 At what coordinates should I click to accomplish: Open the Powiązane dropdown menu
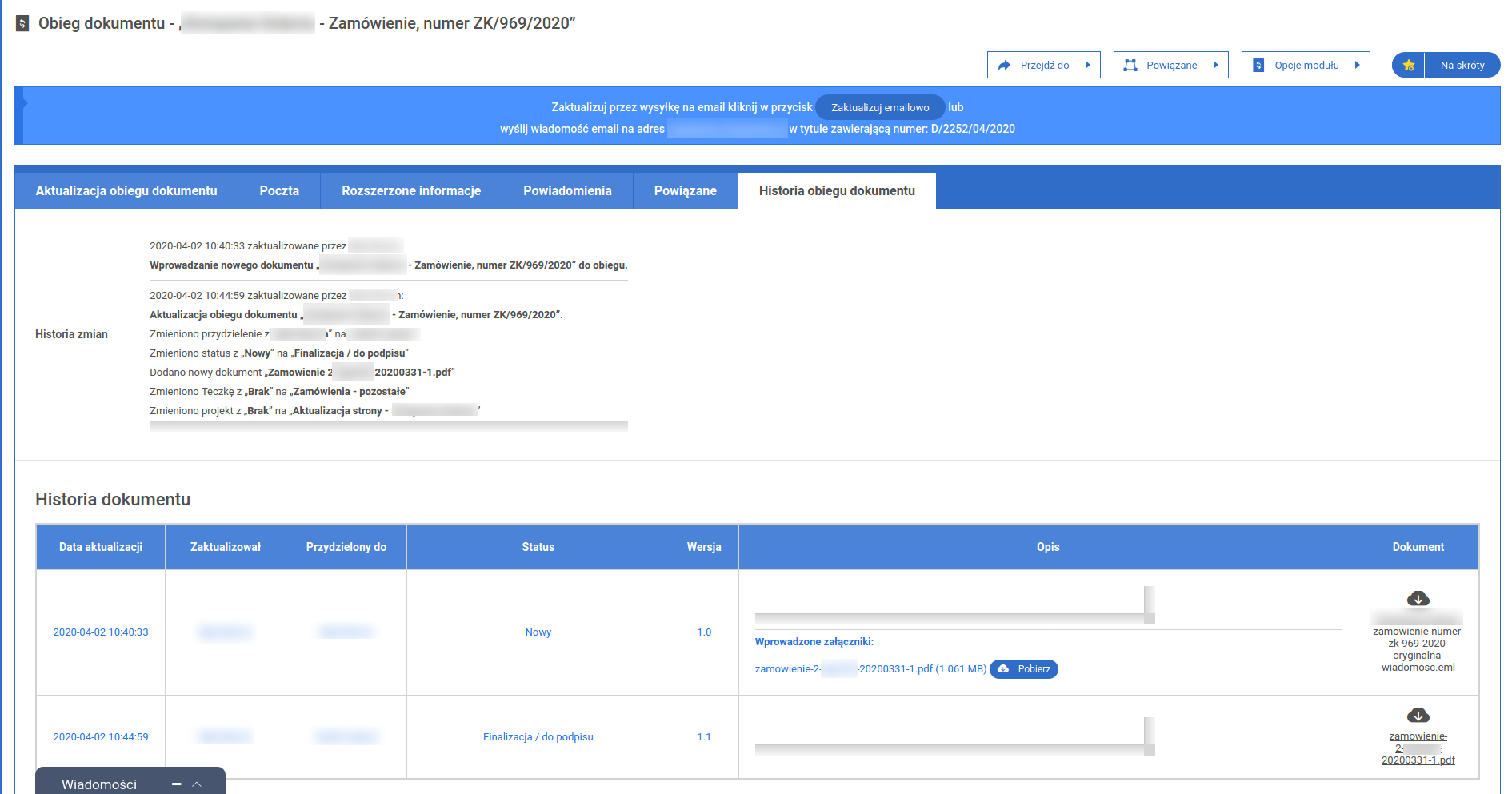pyautogui.click(x=1170, y=66)
